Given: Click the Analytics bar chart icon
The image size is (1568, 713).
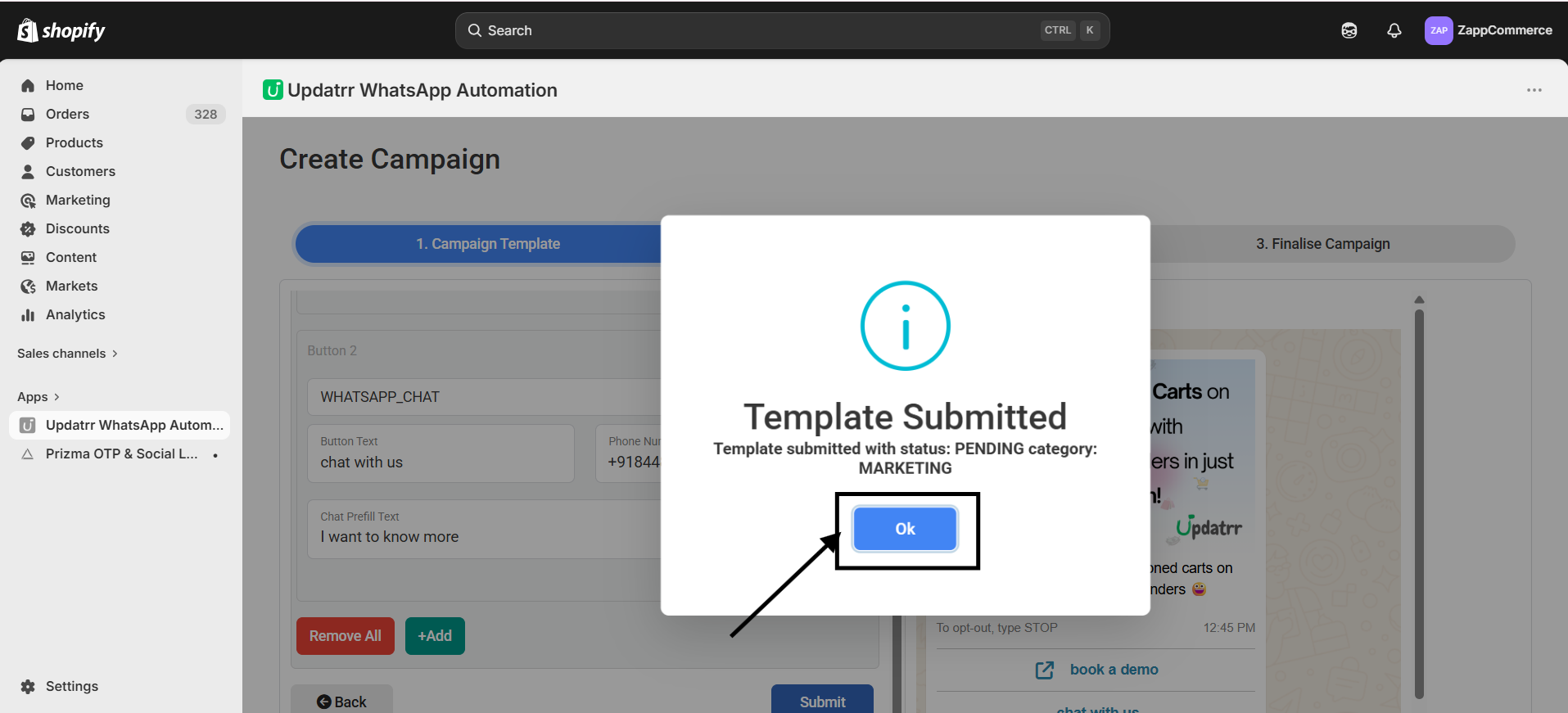Looking at the screenshot, I should click(x=28, y=315).
